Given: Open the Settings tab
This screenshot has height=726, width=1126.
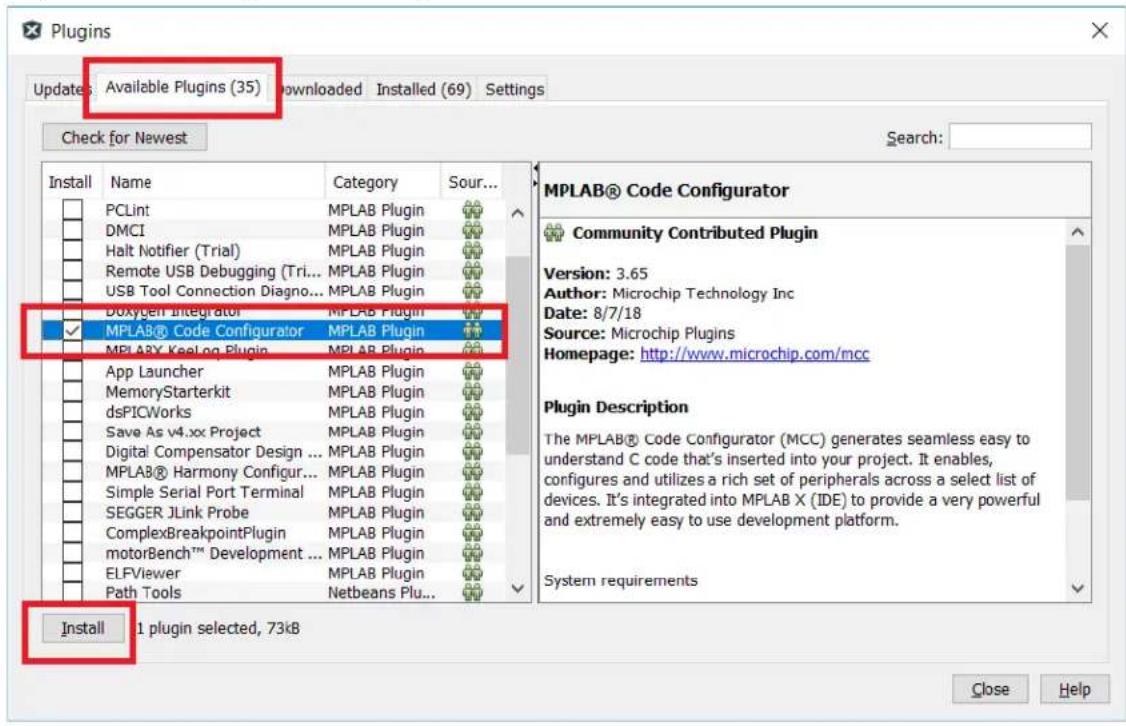Looking at the screenshot, I should tap(514, 89).
